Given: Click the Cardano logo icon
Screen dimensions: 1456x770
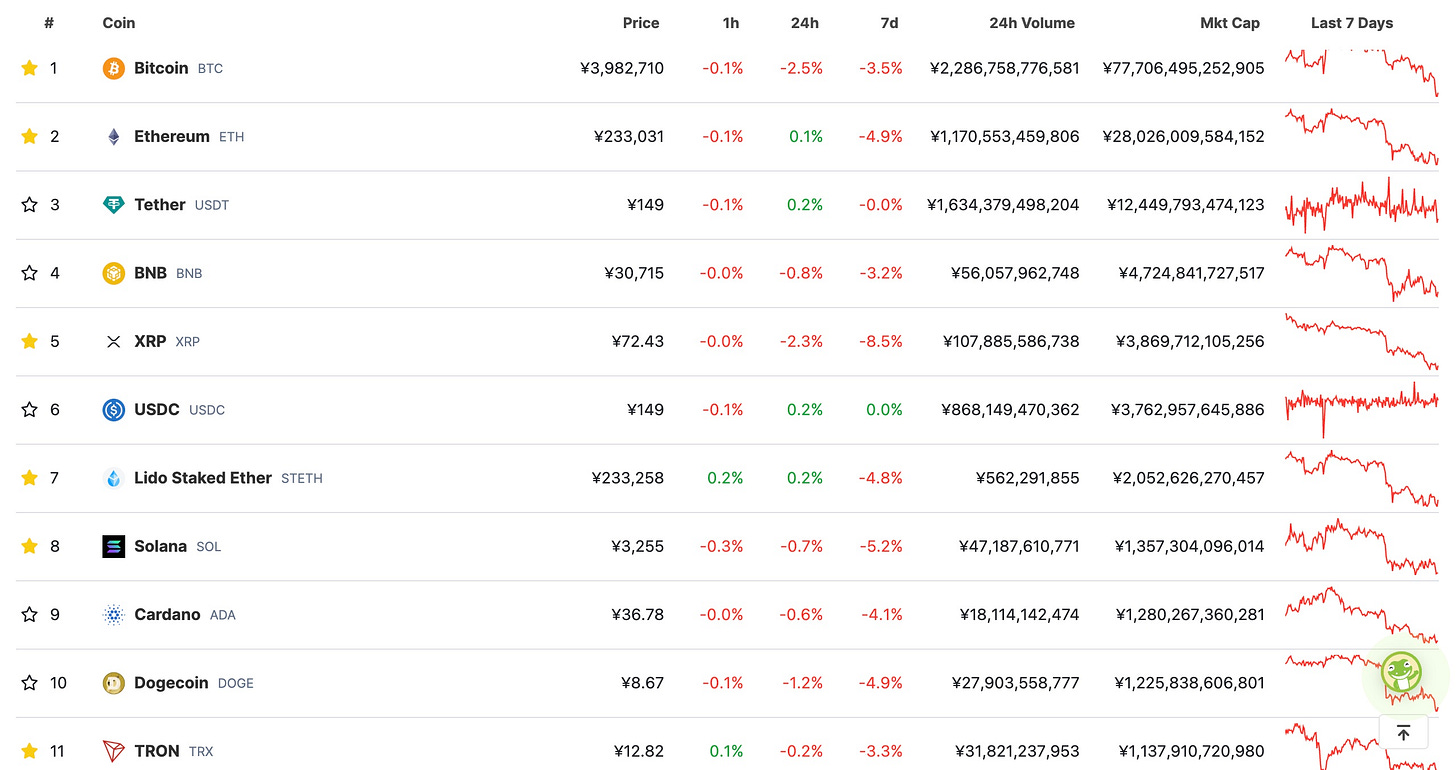Looking at the screenshot, I should click(114, 615).
